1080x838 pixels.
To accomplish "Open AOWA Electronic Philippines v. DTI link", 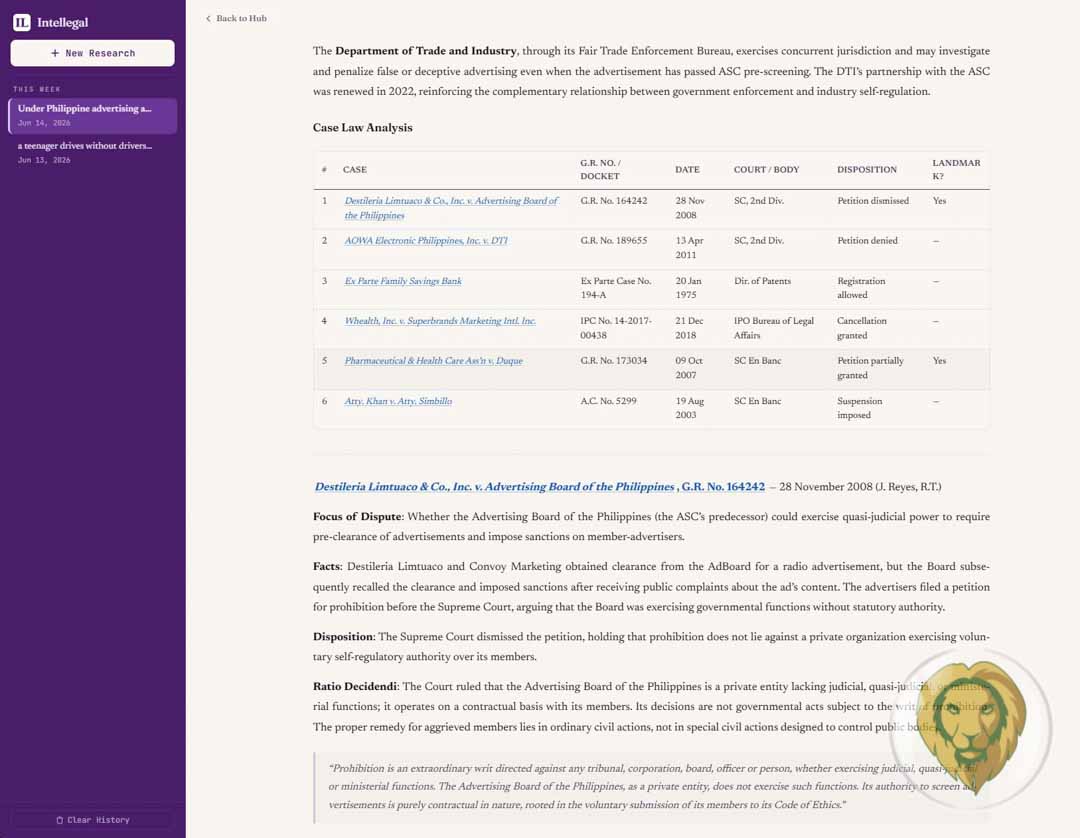I will click(x=426, y=240).
